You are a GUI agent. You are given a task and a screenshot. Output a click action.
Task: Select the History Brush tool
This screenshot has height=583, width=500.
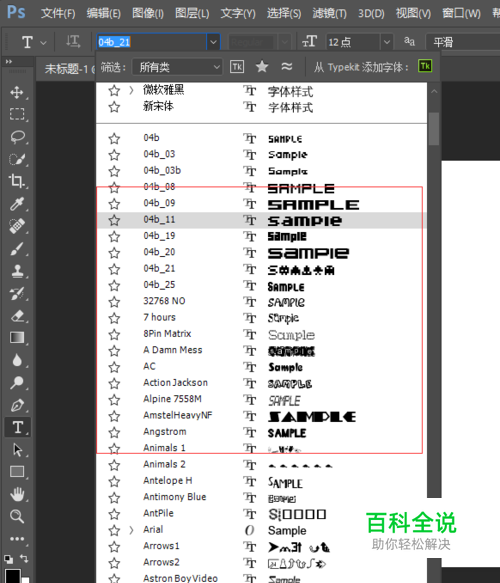(17, 293)
